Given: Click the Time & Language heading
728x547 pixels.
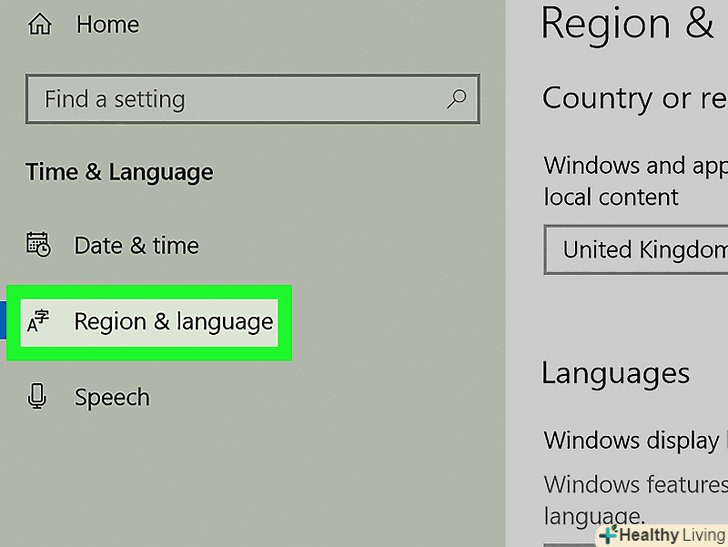Looking at the screenshot, I should point(119,172).
